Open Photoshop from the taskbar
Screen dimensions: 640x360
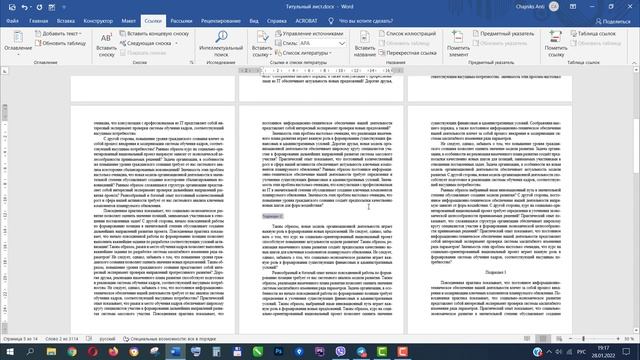click(279, 351)
